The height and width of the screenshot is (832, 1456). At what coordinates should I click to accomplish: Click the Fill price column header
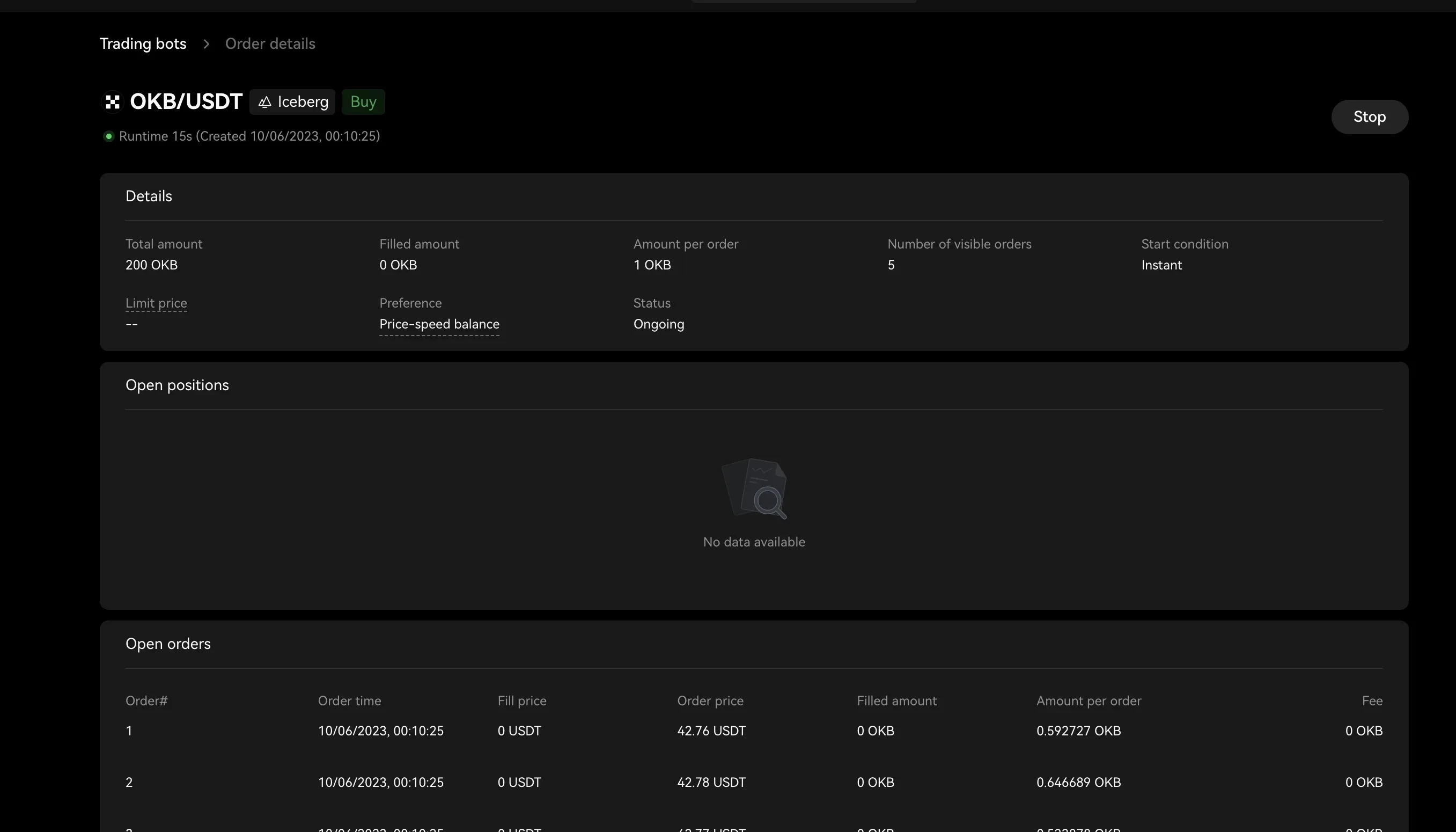coord(522,700)
